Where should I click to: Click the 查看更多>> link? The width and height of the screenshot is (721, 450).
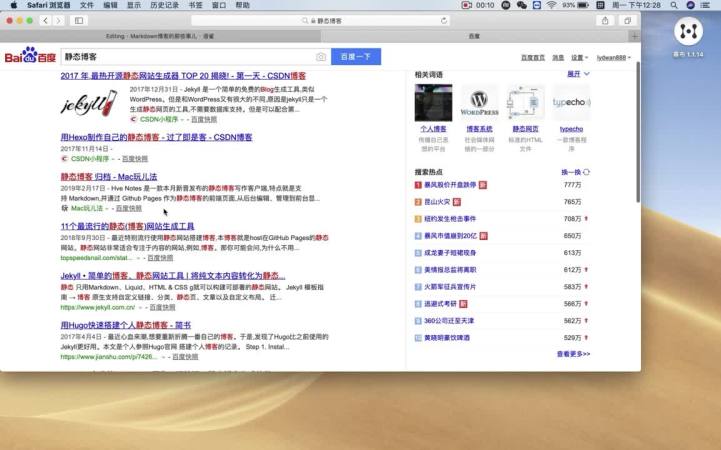point(573,354)
